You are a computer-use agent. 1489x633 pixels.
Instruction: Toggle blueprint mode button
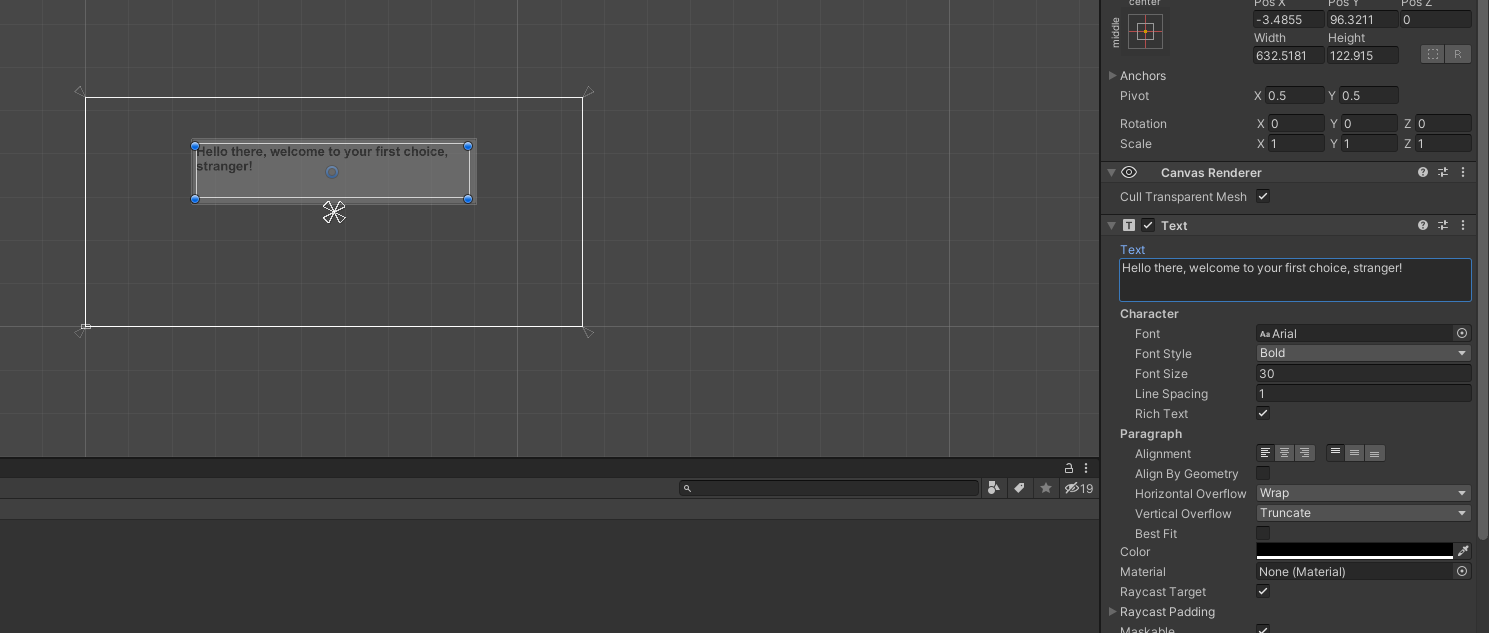[x=1432, y=54]
